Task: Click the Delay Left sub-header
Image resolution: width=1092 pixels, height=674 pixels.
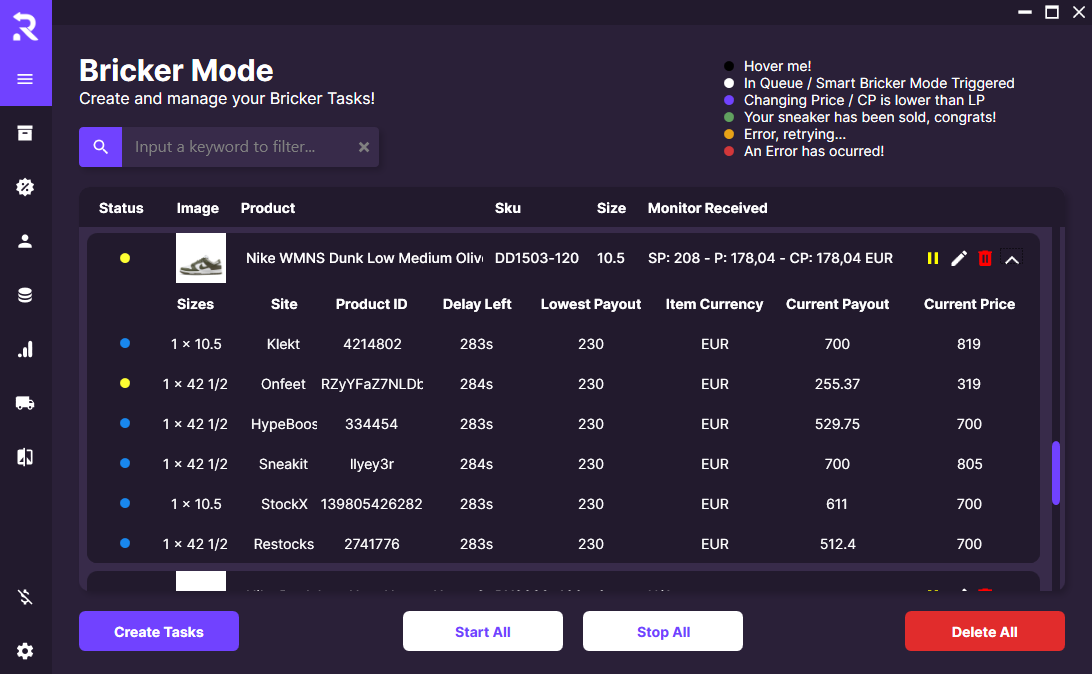Action: 477,304
